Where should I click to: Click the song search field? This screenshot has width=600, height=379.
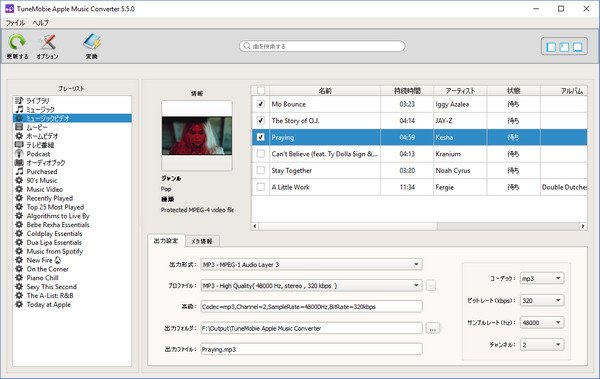(x=322, y=46)
